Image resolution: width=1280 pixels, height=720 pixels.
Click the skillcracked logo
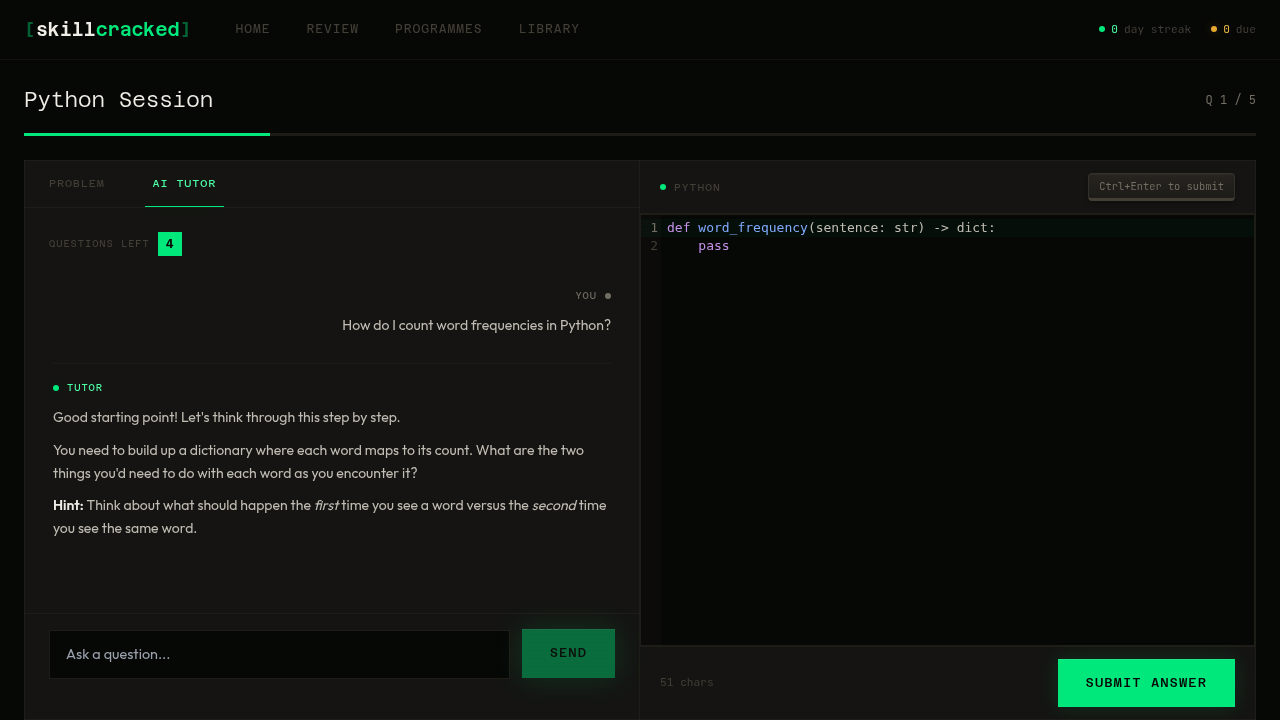[107, 30]
